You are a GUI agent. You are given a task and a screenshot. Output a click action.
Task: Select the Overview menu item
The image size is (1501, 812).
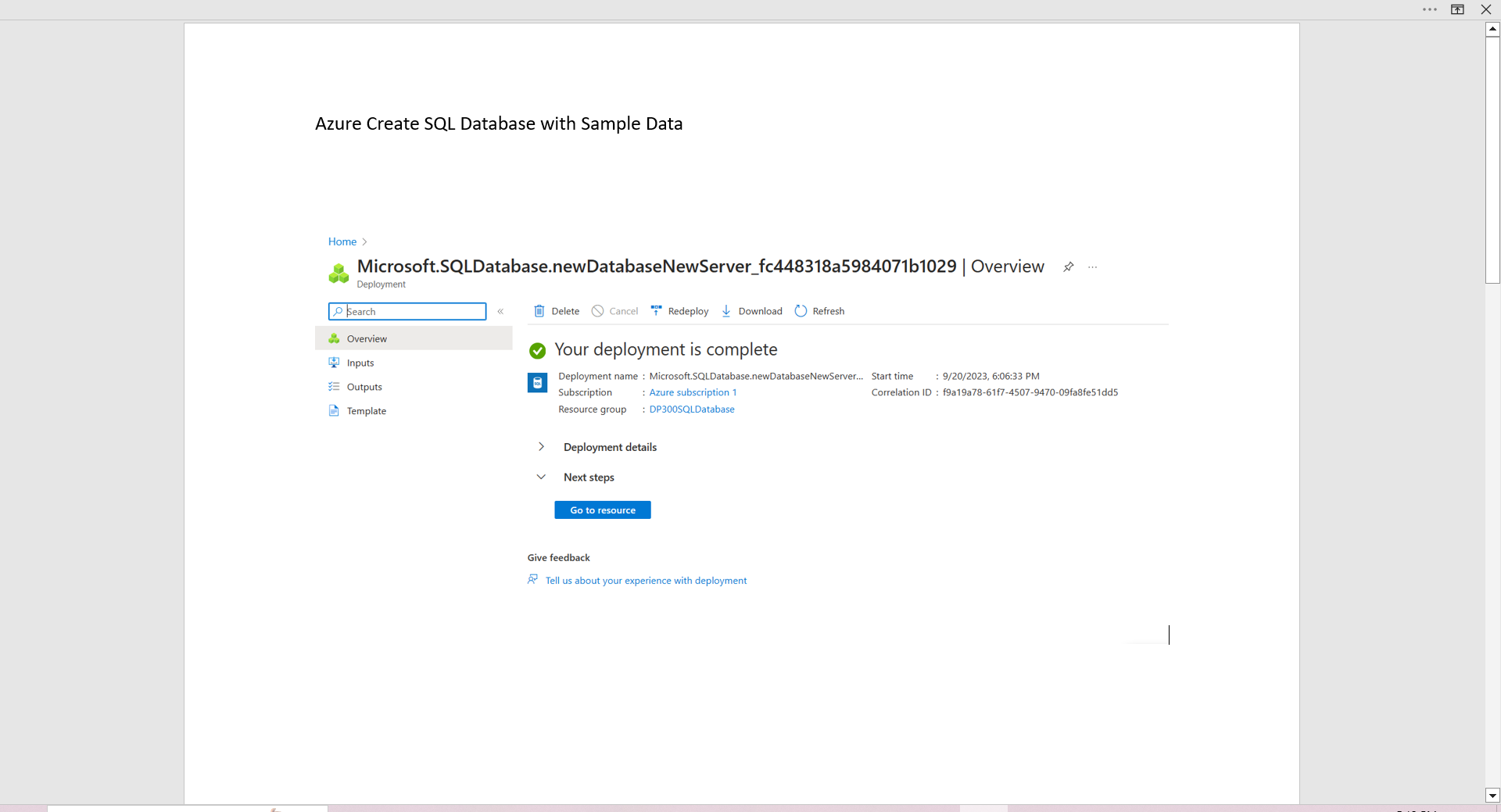pyautogui.click(x=414, y=338)
